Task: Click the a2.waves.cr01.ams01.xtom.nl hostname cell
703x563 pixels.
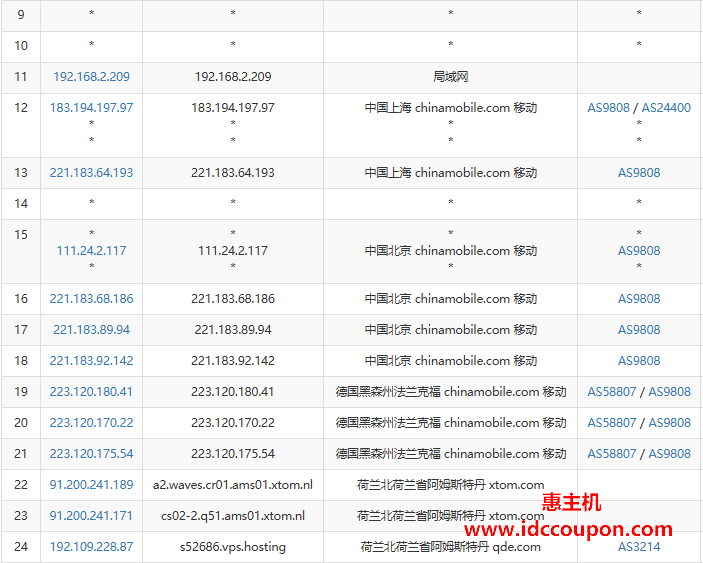Action: coord(232,485)
